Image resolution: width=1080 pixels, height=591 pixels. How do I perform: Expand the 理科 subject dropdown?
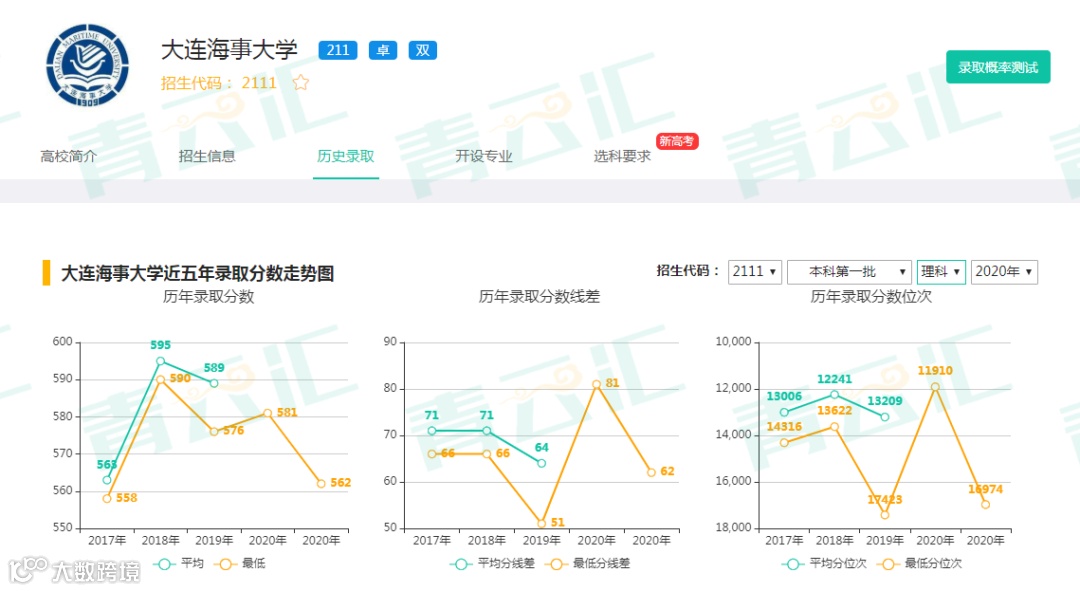click(x=941, y=271)
